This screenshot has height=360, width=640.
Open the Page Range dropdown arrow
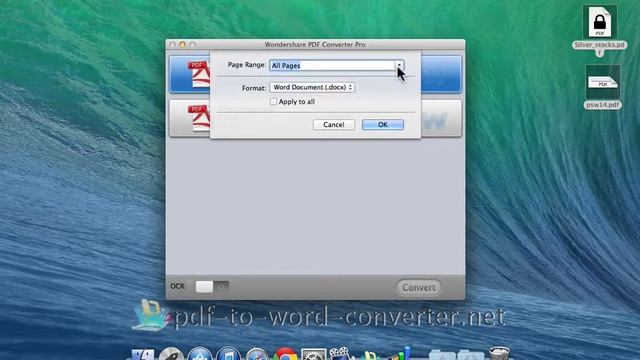(400, 65)
